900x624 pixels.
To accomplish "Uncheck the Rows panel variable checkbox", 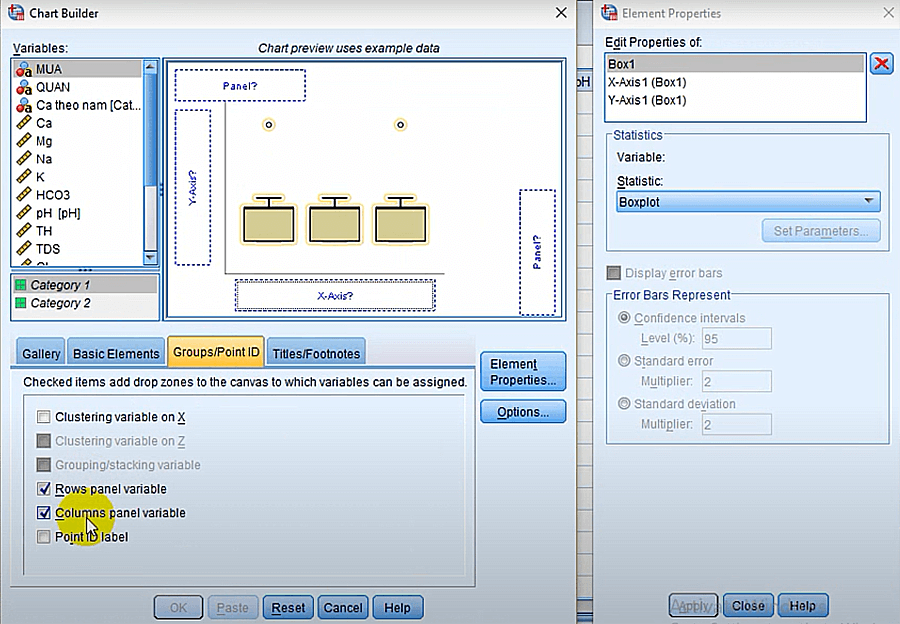I will pyautogui.click(x=44, y=489).
